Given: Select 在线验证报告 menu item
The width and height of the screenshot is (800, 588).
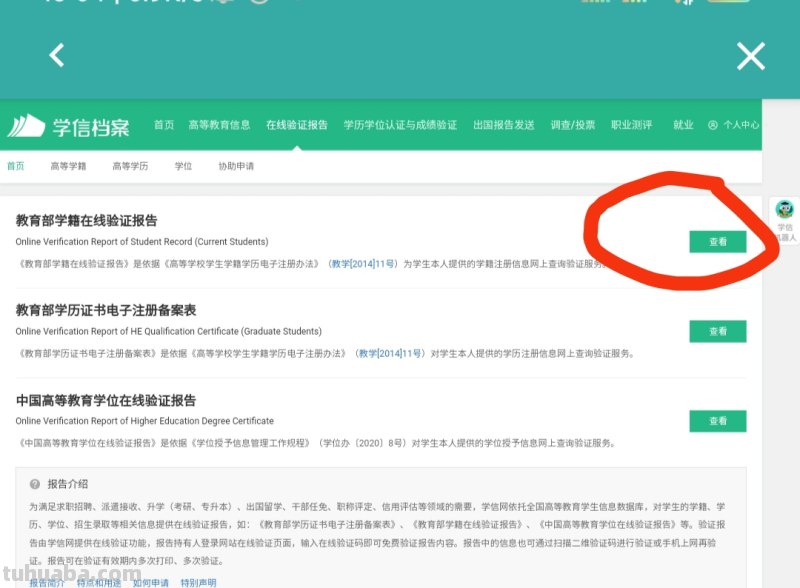Looking at the screenshot, I should click(x=297, y=125).
